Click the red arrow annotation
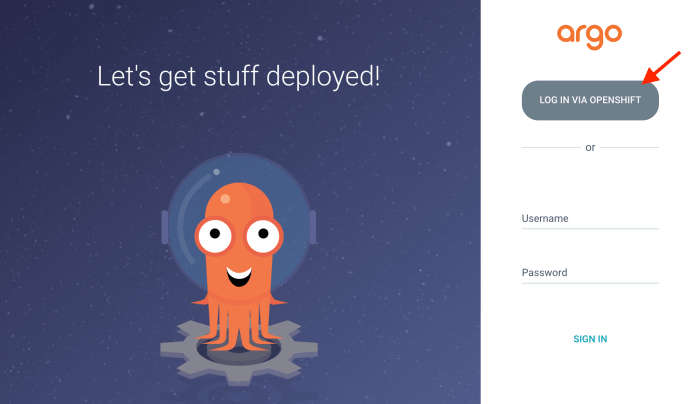696x404 pixels. tap(661, 66)
